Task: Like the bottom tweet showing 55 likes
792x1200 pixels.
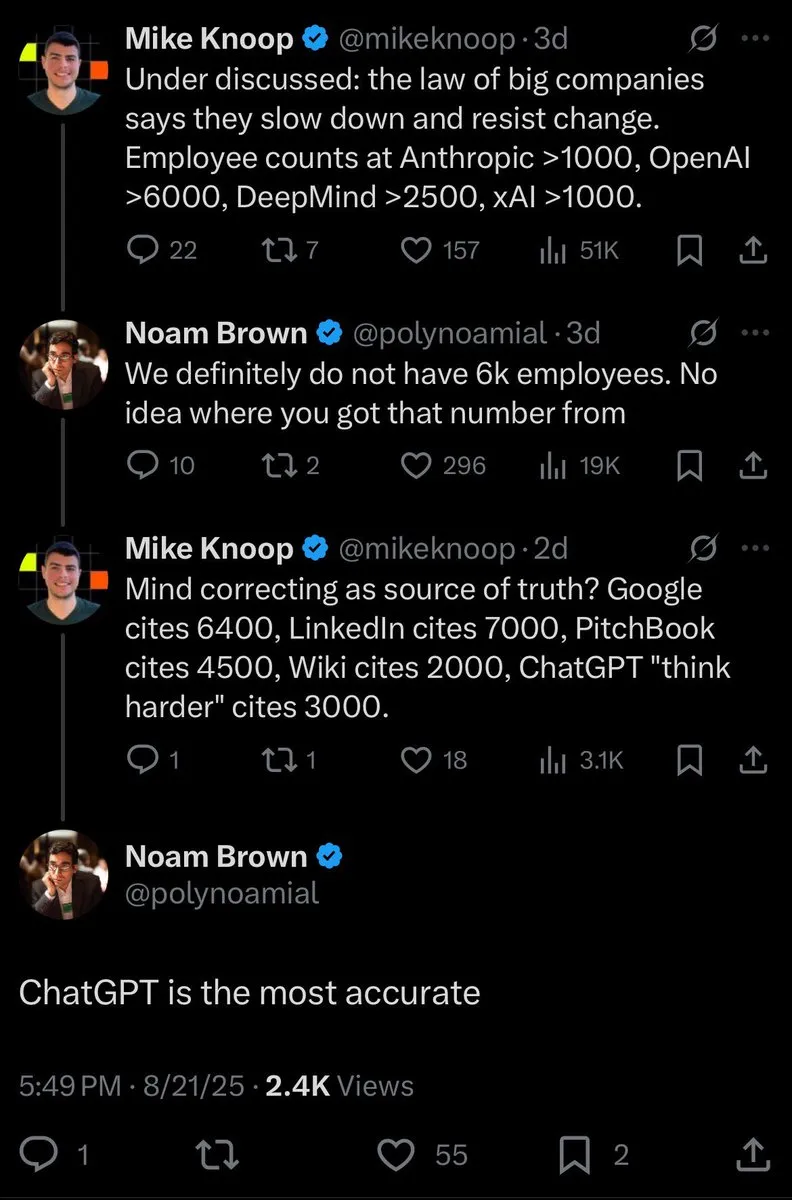Action: (x=395, y=1155)
